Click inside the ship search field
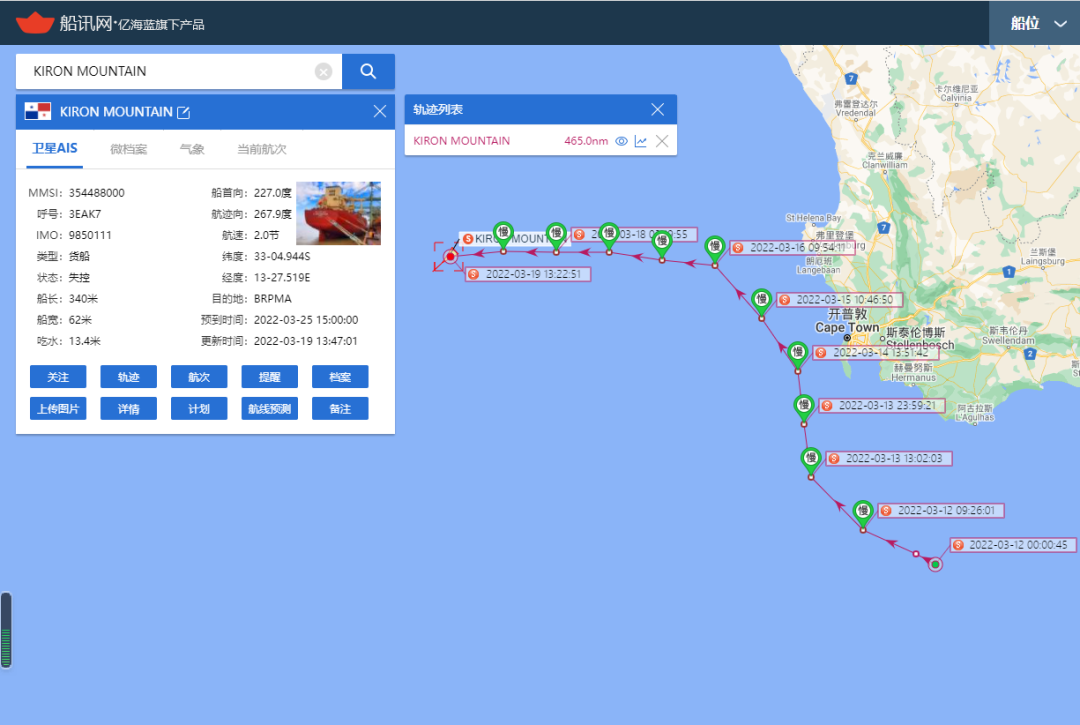Viewport: 1080px width, 725px height. [170, 71]
